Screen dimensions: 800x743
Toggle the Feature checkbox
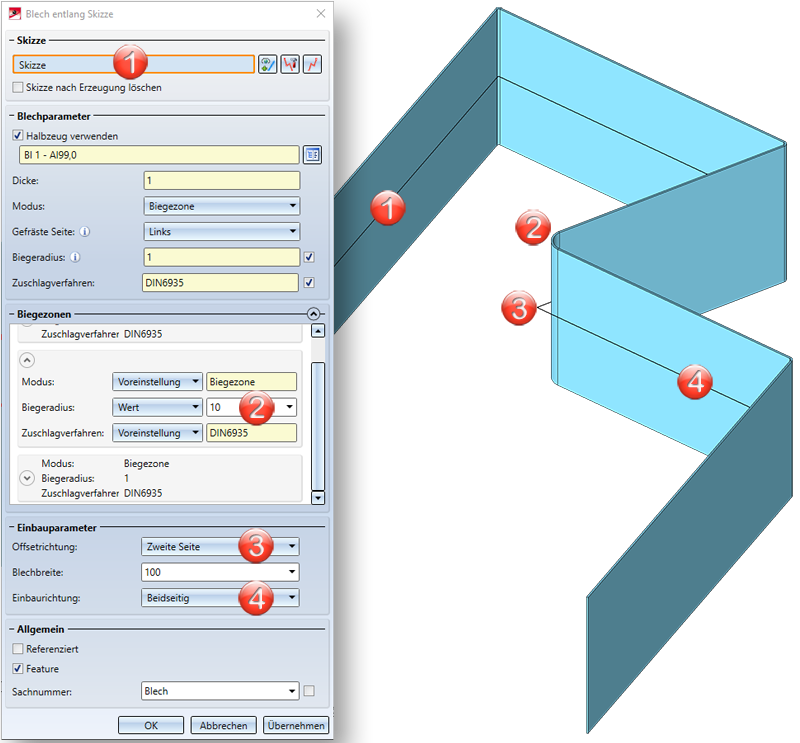[18, 668]
